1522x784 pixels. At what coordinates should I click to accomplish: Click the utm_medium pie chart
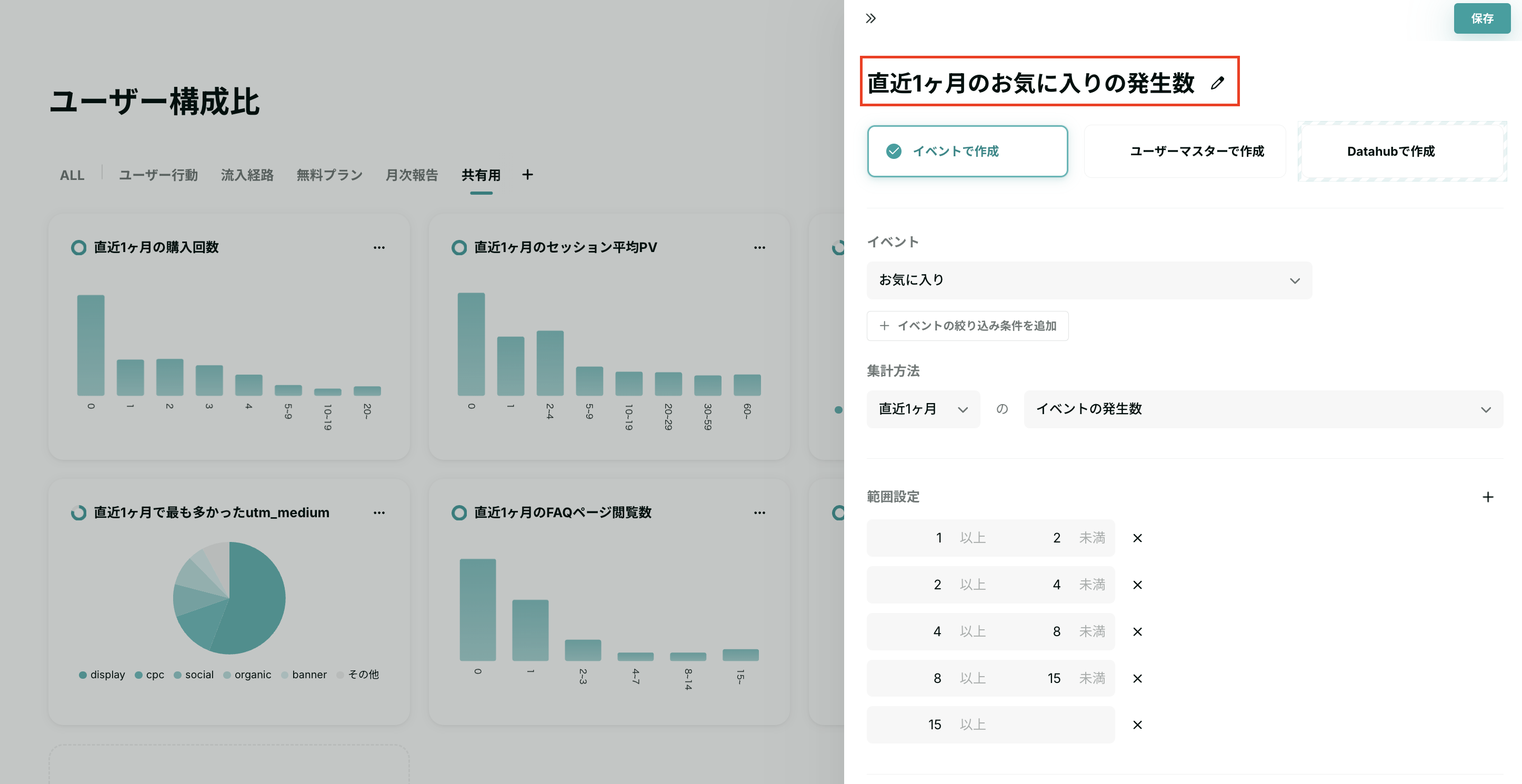pos(228,598)
